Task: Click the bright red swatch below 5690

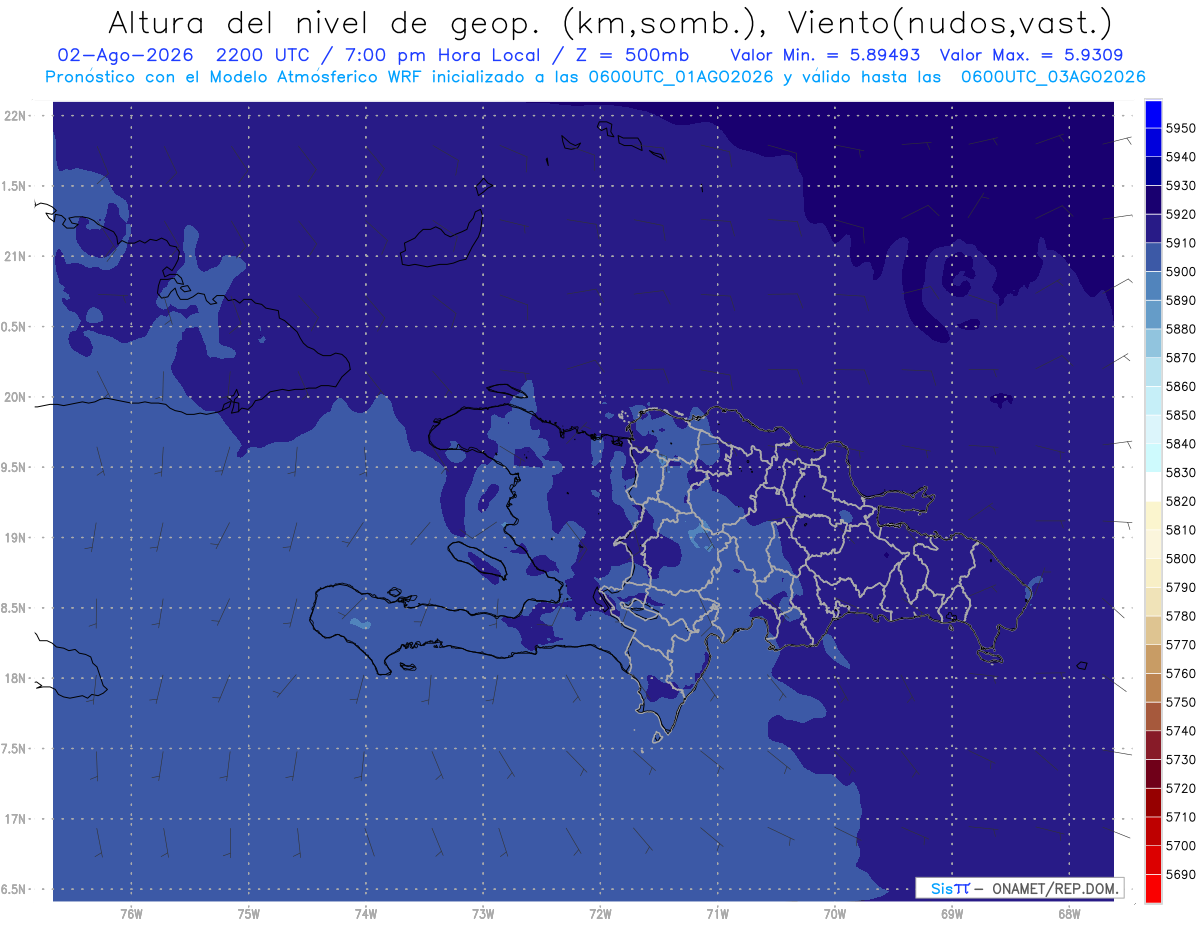Action: click(1152, 887)
